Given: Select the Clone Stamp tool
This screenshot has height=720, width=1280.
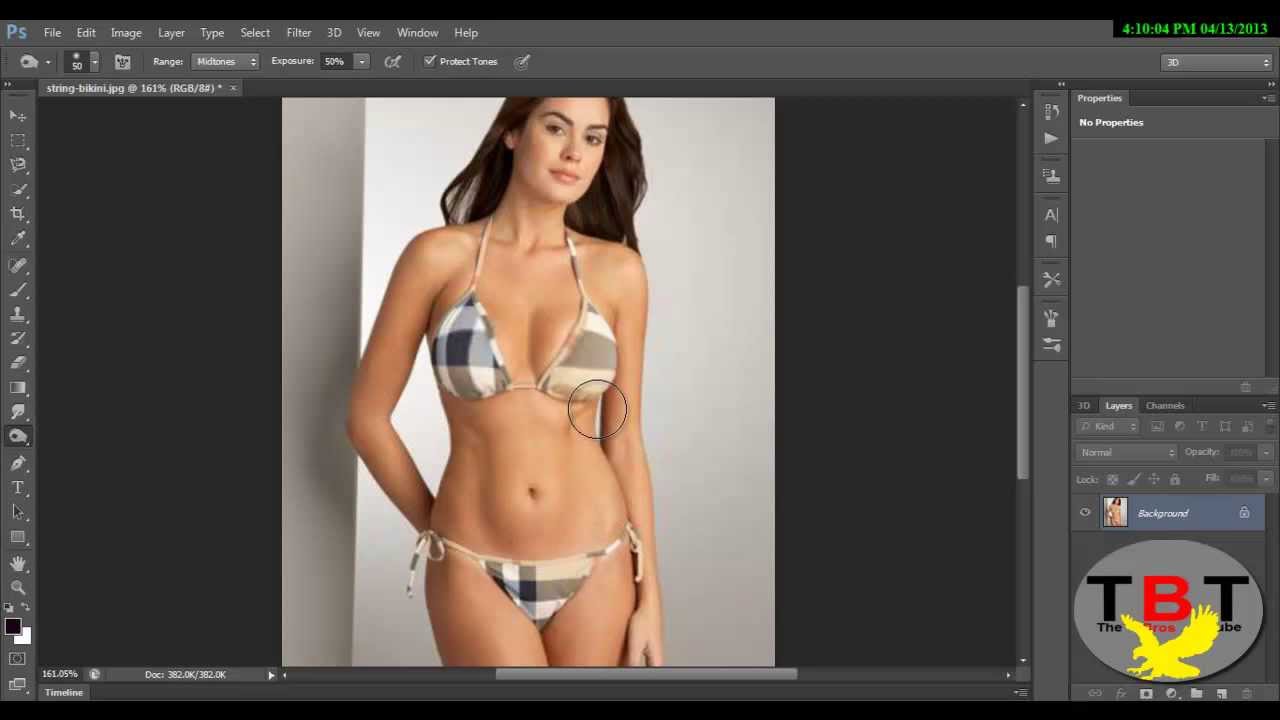Looking at the screenshot, I should (x=18, y=315).
